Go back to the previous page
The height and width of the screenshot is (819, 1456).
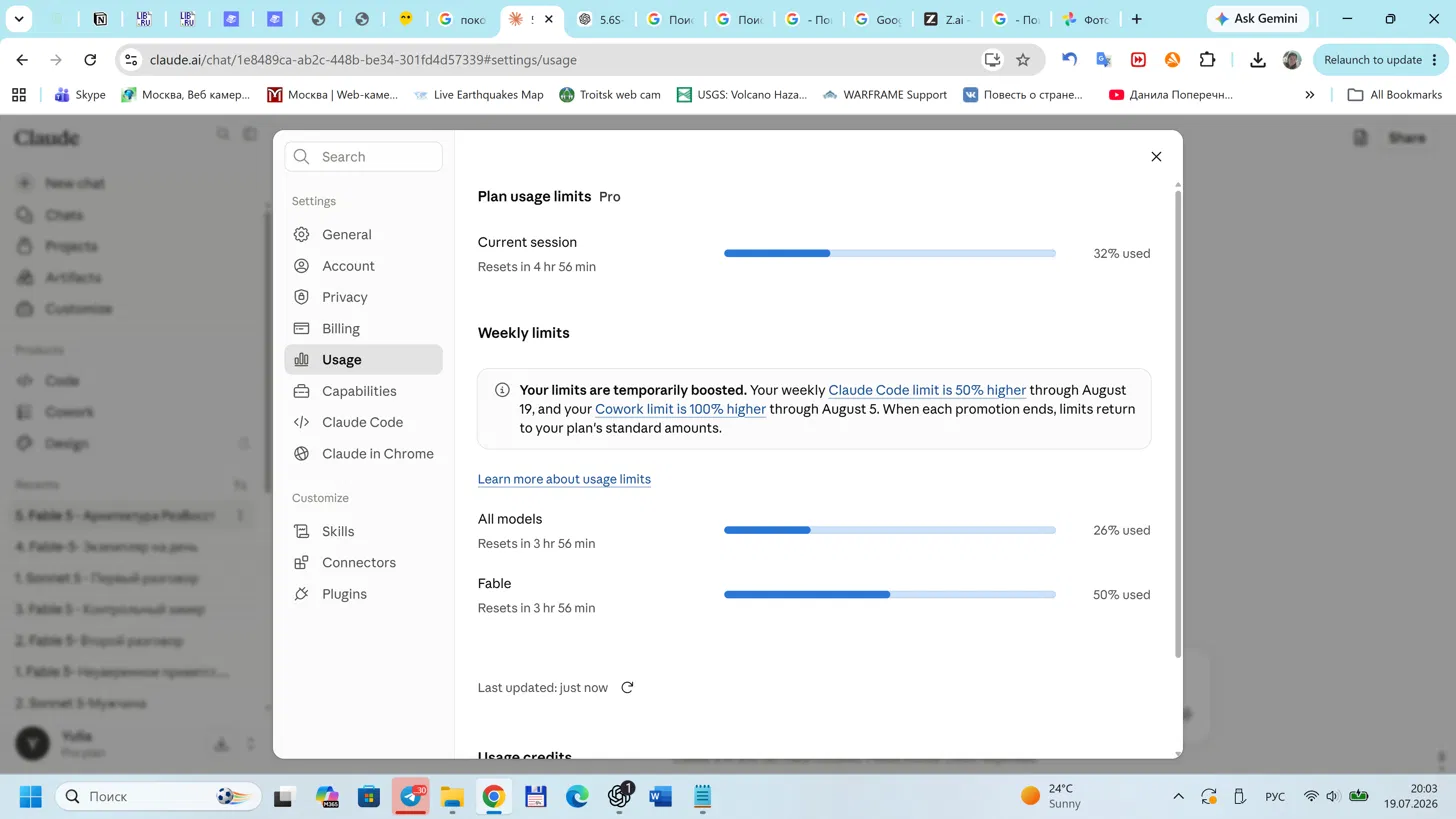(x=22, y=60)
